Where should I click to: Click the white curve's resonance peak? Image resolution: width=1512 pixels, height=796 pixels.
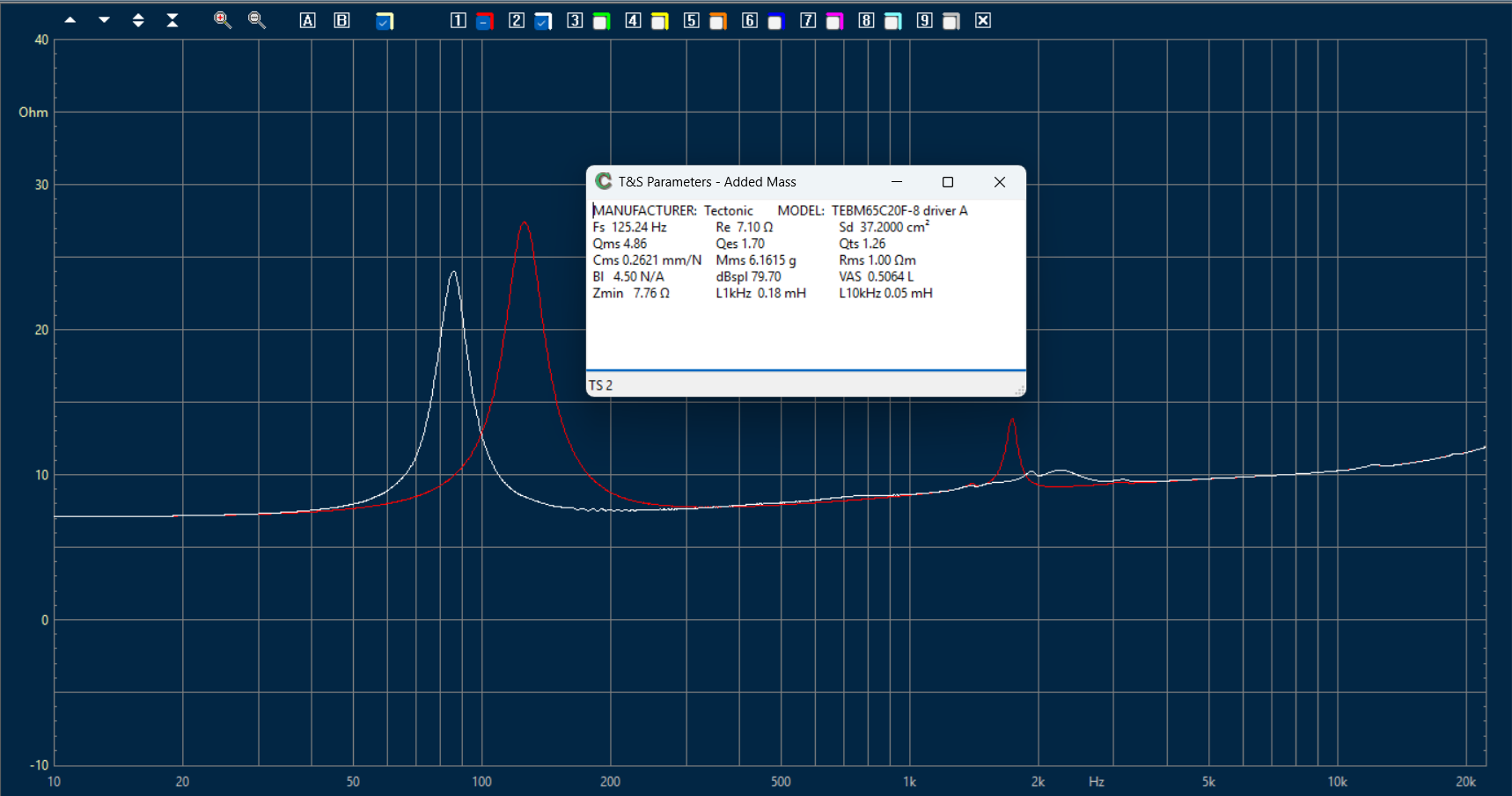pos(453,273)
